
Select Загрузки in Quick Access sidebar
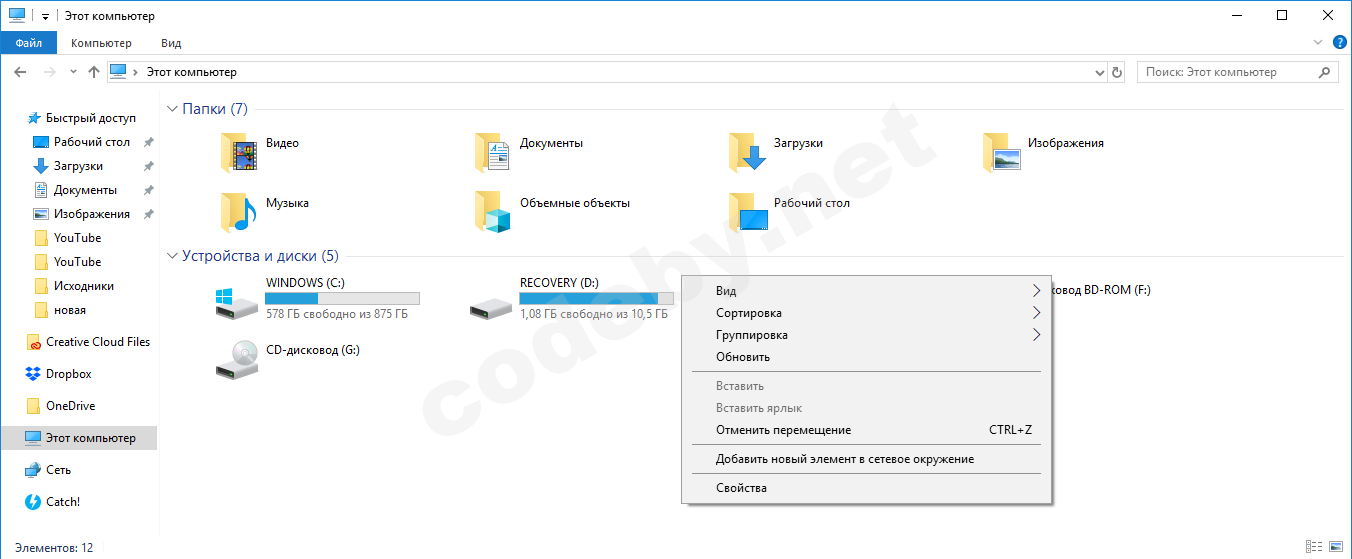[x=78, y=166]
